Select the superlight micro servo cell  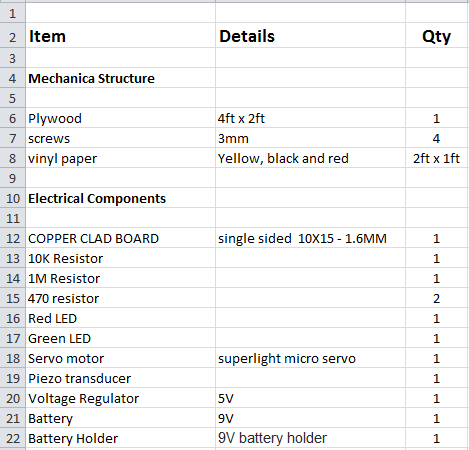tap(310, 358)
